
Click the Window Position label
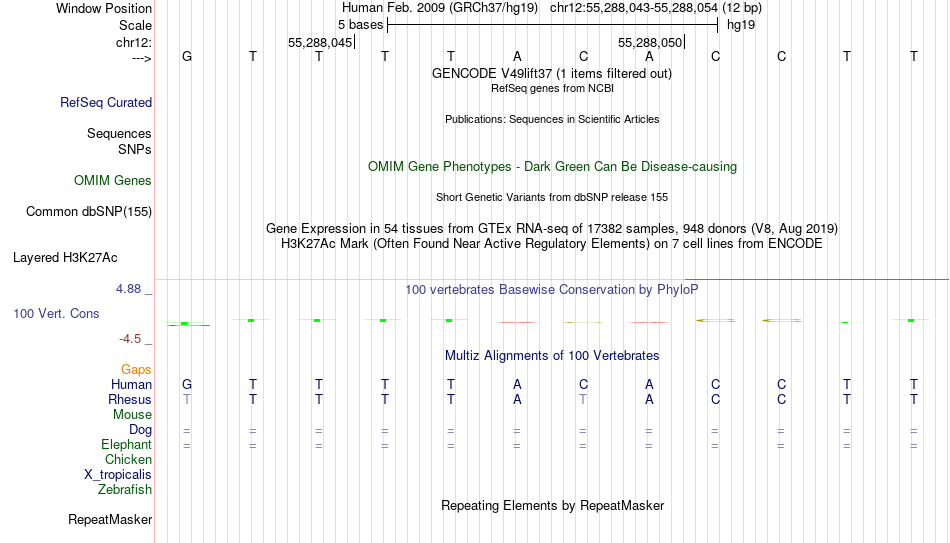(104, 8)
